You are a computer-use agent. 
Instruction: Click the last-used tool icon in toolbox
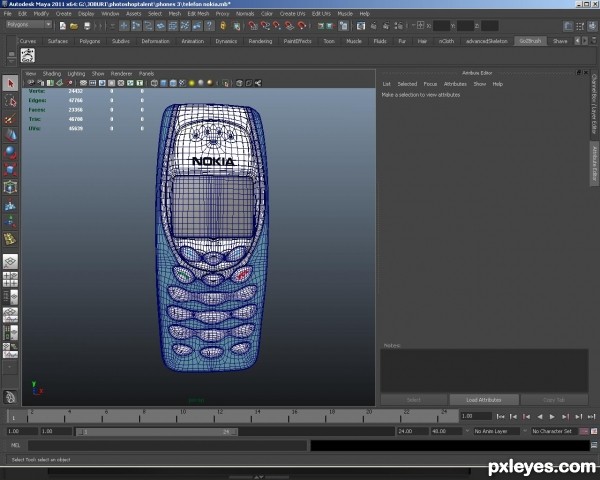coord(10,239)
